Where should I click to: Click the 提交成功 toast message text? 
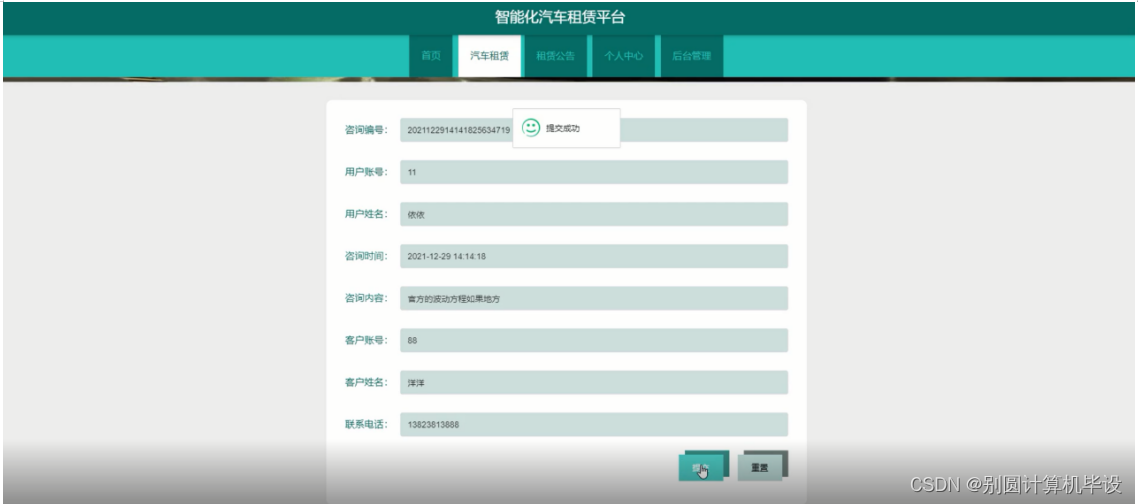point(563,129)
